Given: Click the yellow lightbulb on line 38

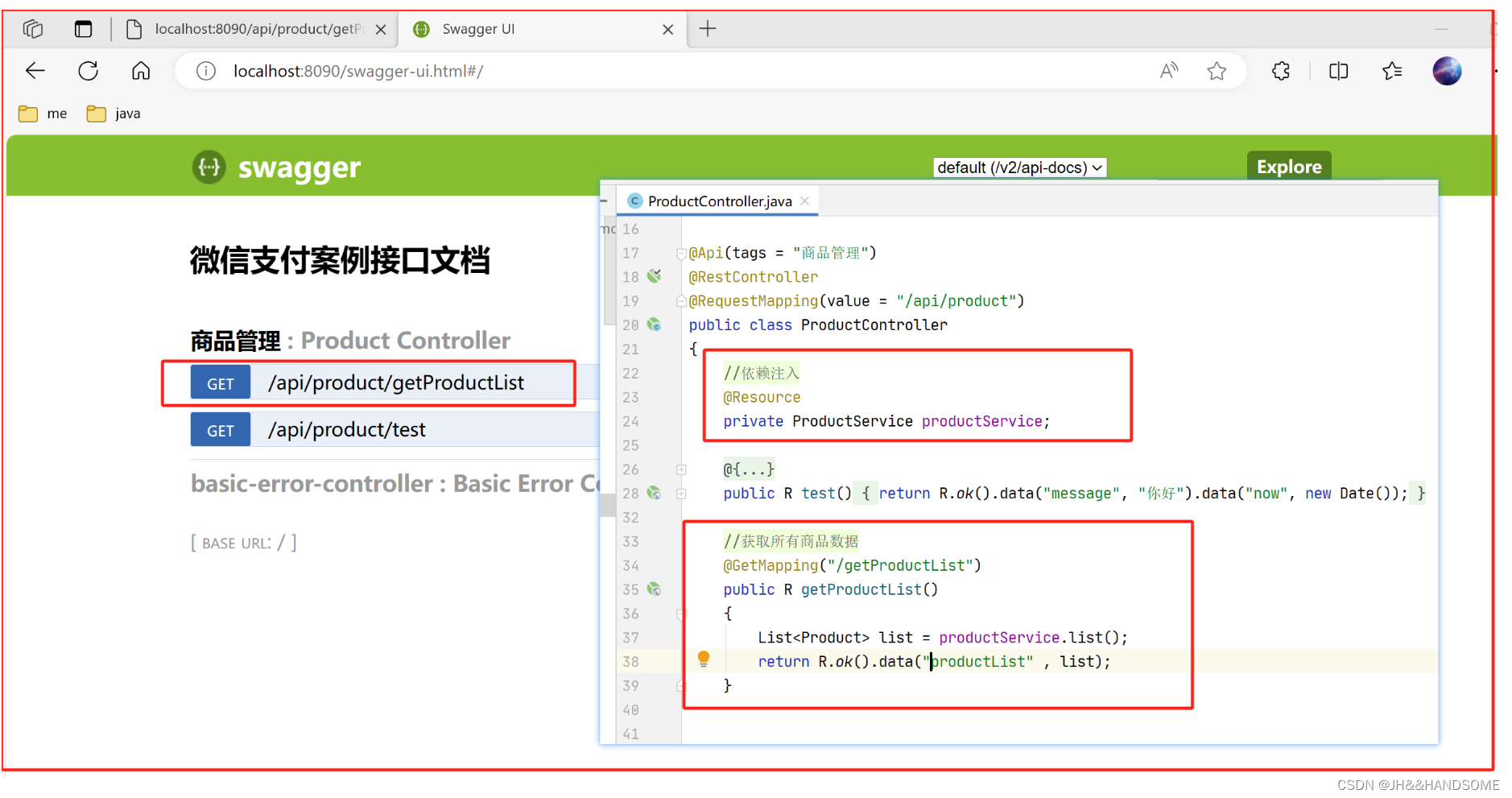Looking at the screenshot, I should pyautogui.click(x=704, y=659).
